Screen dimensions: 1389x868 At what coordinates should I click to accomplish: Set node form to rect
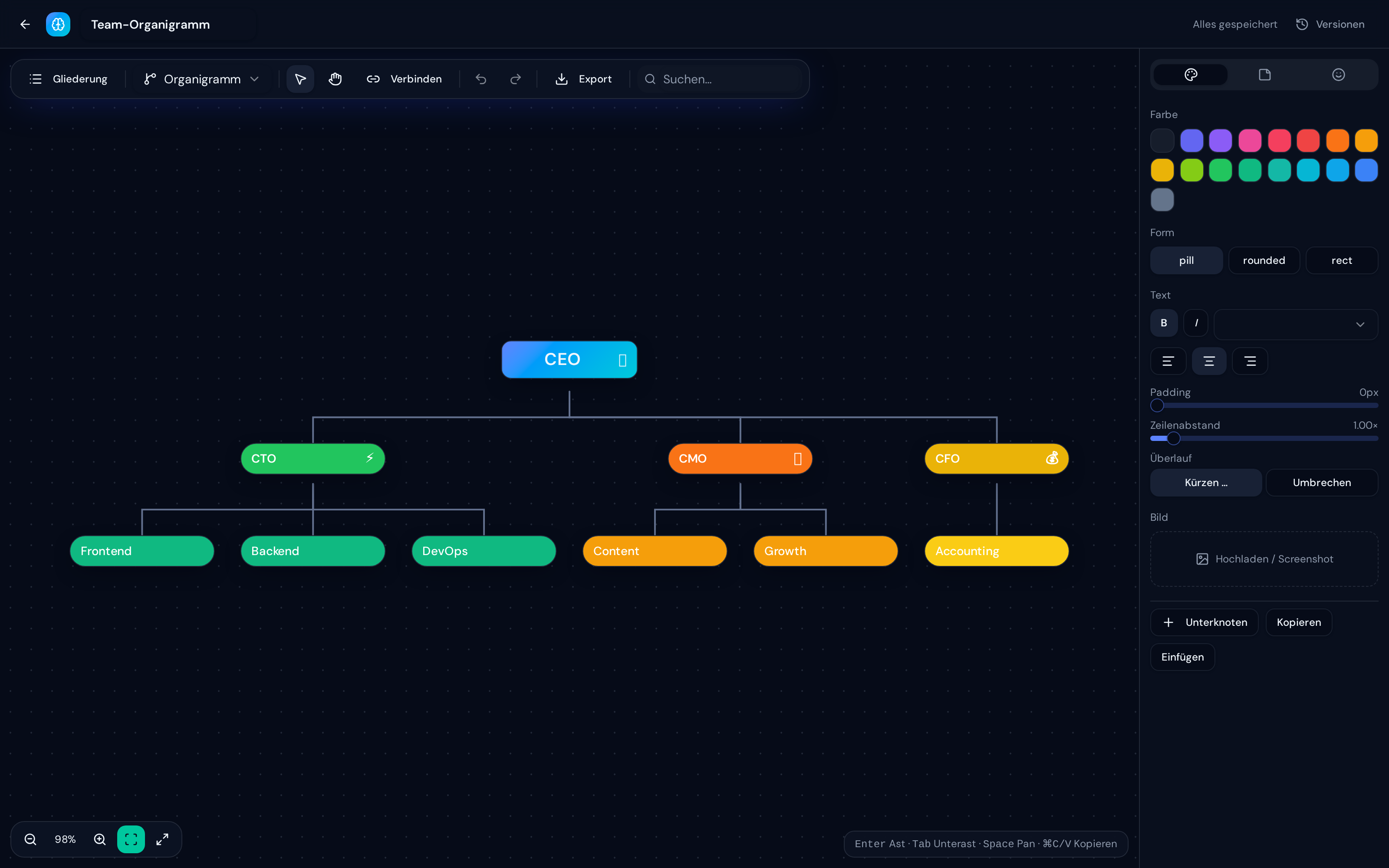[1341, 261]
